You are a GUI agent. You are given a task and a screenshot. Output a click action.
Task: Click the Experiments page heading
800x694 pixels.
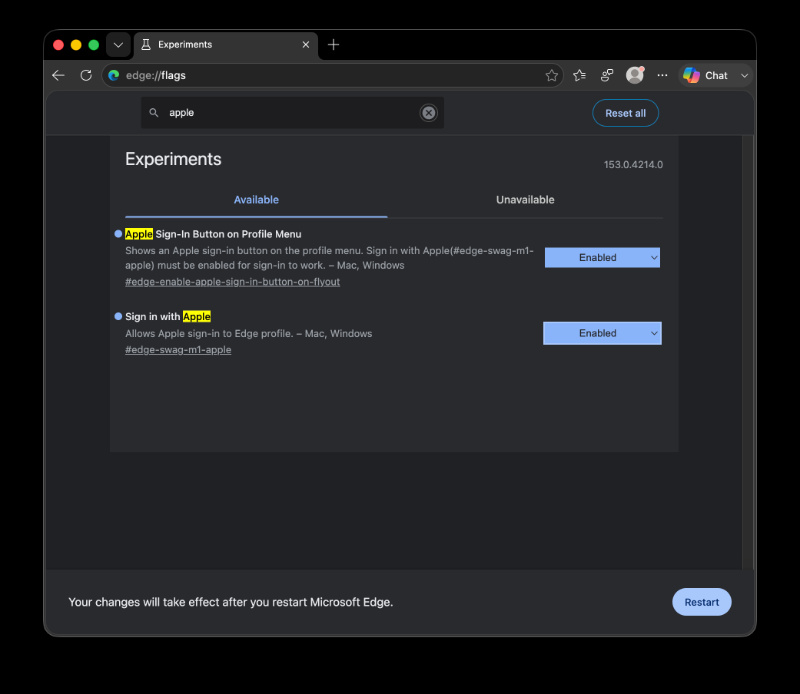pos(173,159)
